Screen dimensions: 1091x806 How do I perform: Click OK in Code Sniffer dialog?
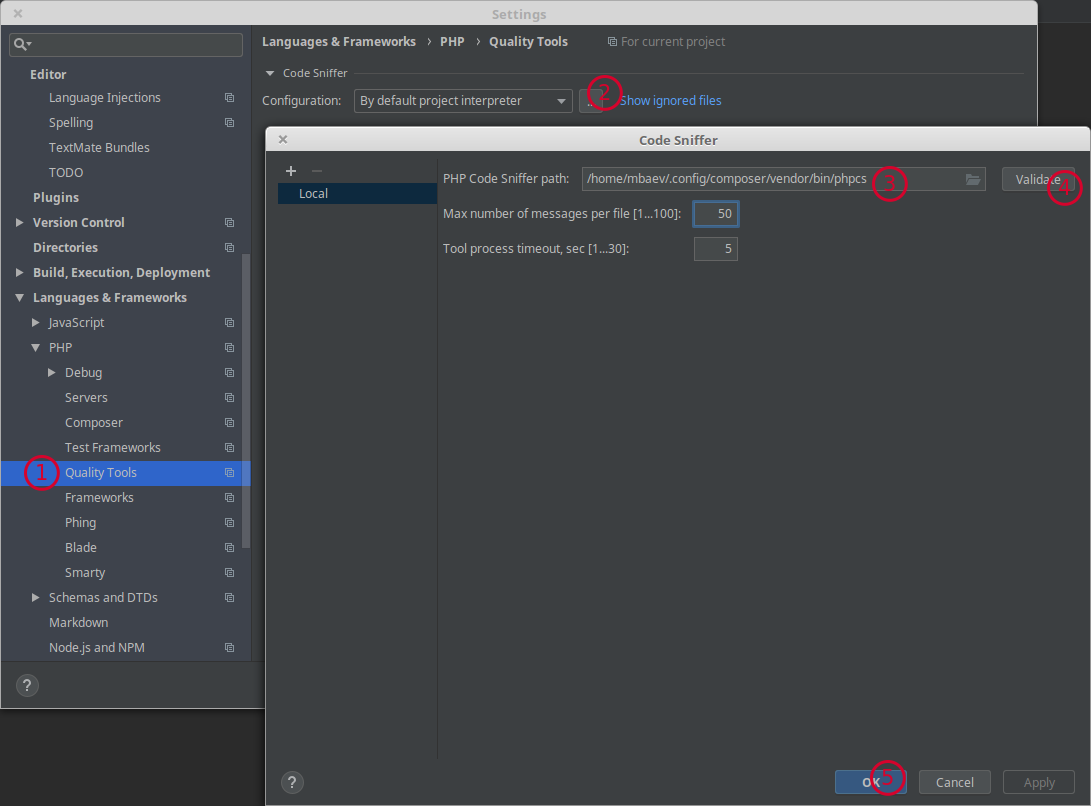[x=870, y=782]
